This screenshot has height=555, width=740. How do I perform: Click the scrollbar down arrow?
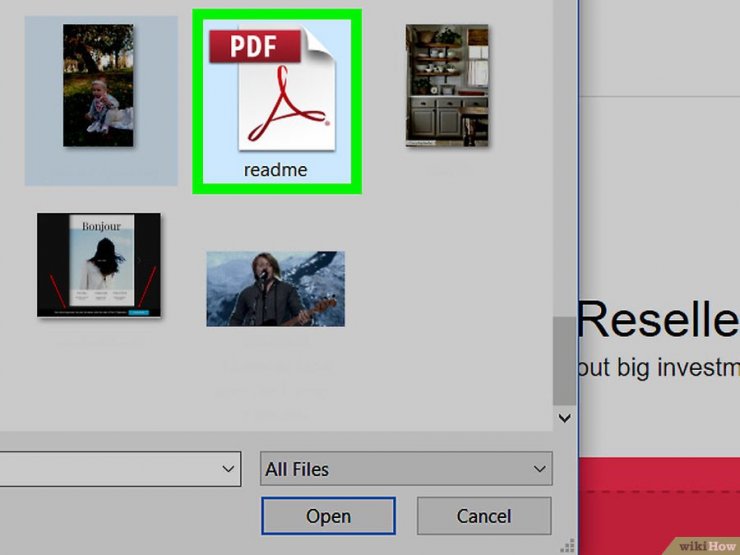point(564,418)
